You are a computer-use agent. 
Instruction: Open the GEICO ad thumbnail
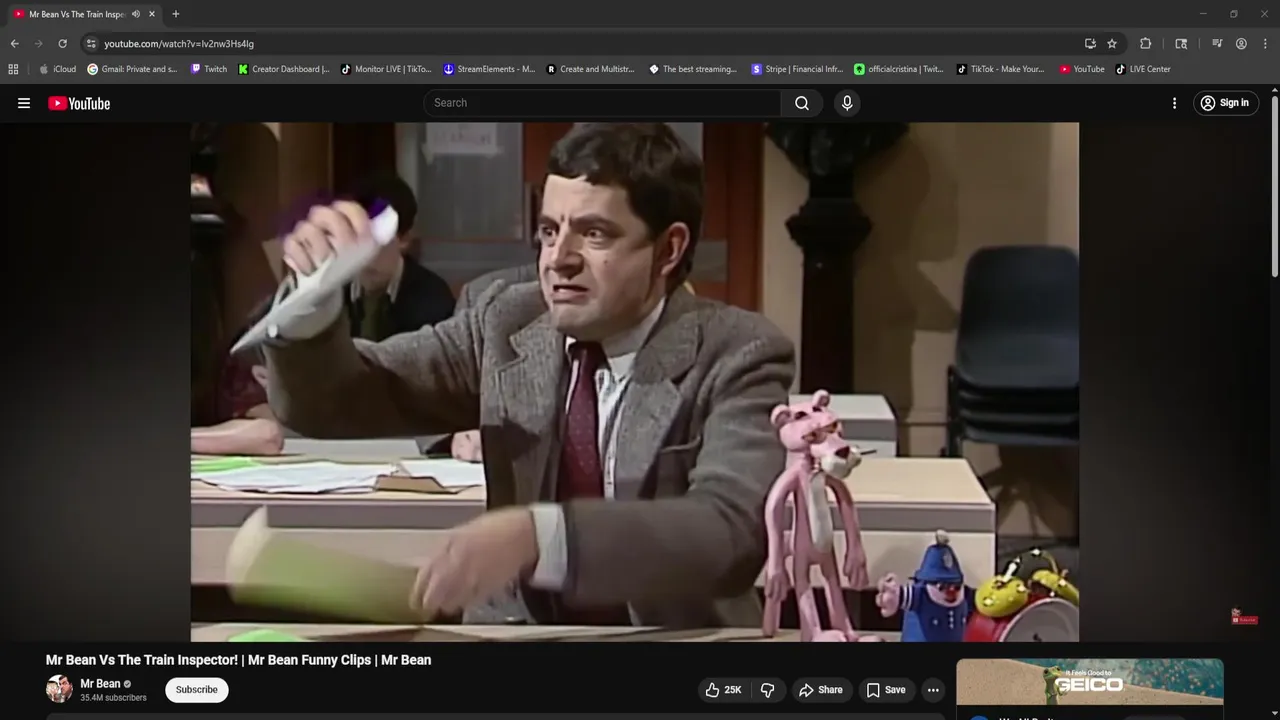pyautogui.click(x=1090, y=682)
